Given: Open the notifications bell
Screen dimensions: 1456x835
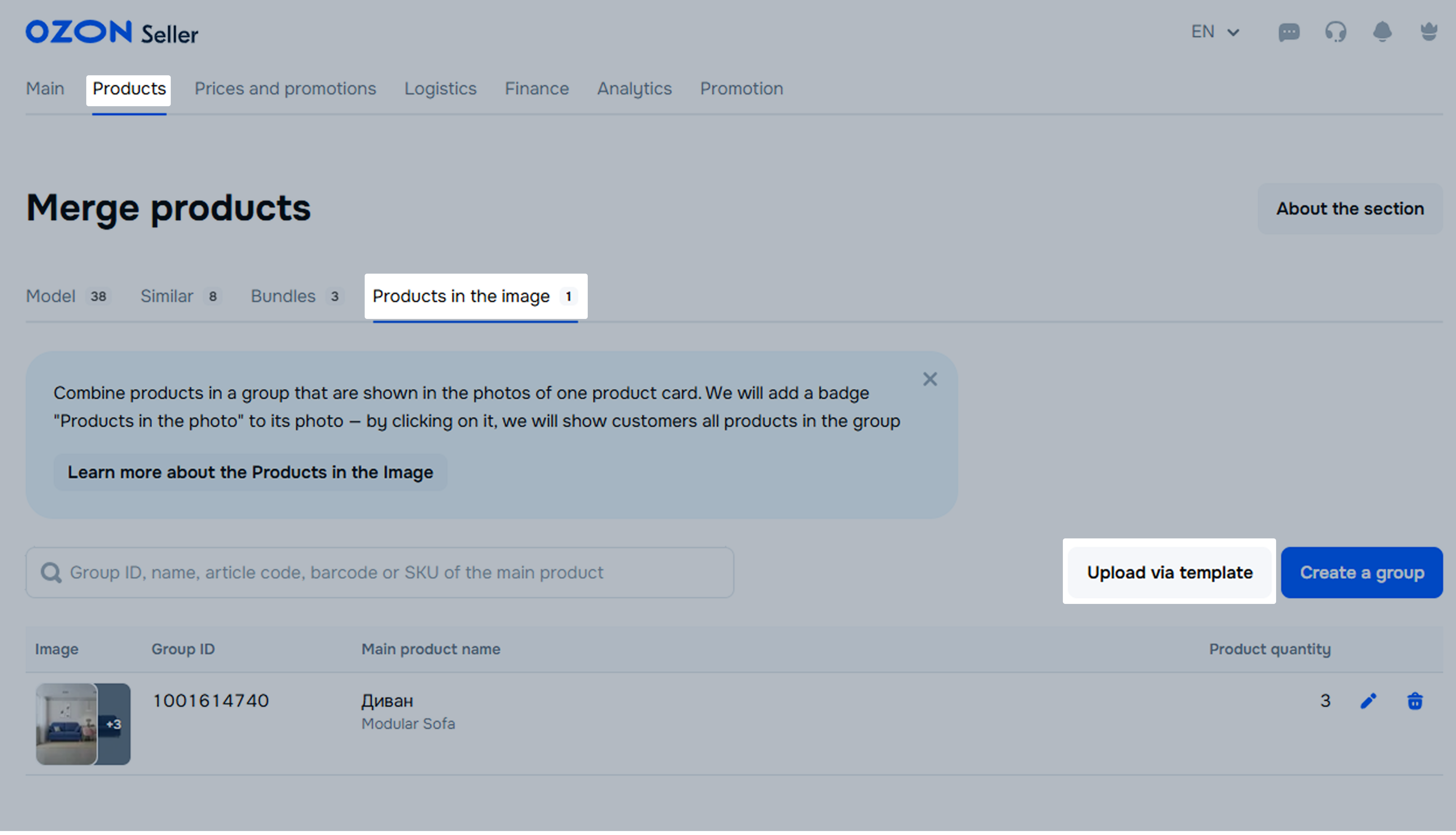Looking at the screenshot, I should click(1382, 32).
